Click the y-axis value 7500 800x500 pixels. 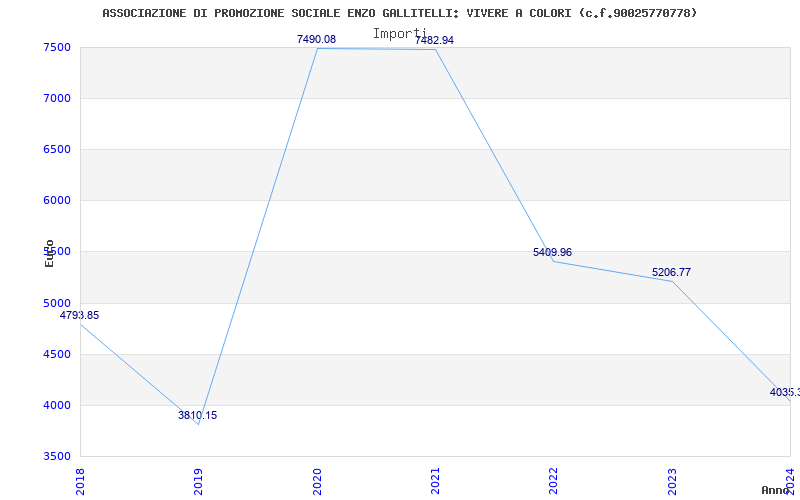57,47
